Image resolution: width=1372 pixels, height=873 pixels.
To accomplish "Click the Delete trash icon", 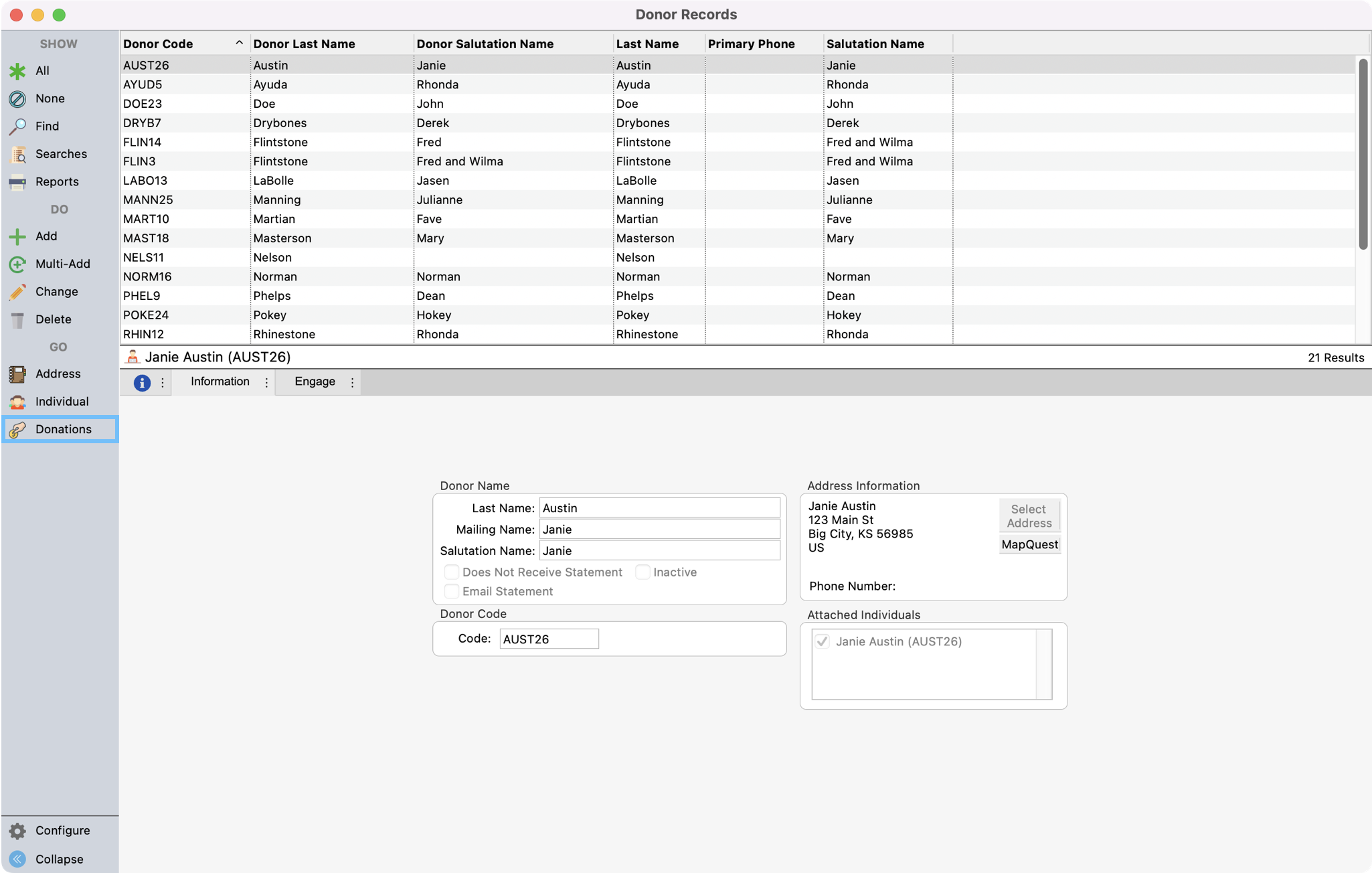I will click(x=17, y=320).
